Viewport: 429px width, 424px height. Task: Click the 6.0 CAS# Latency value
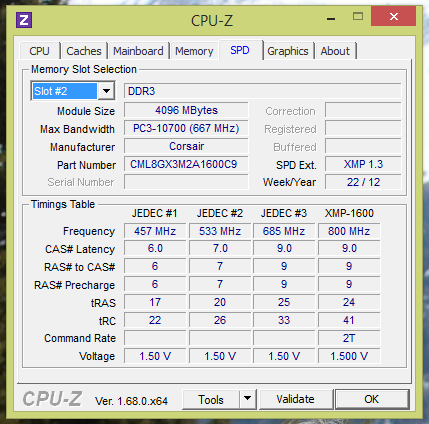[x=155, y=249]
